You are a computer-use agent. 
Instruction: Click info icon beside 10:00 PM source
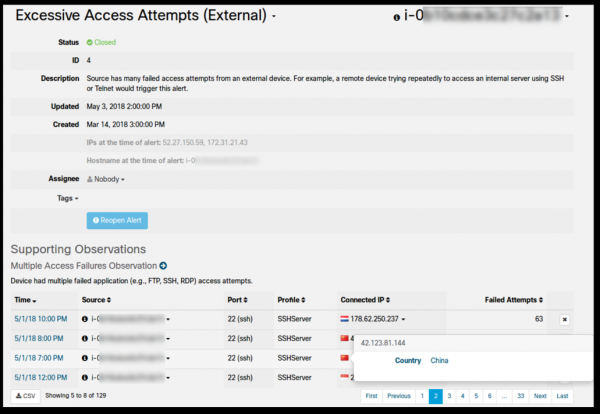click(85, 319)
